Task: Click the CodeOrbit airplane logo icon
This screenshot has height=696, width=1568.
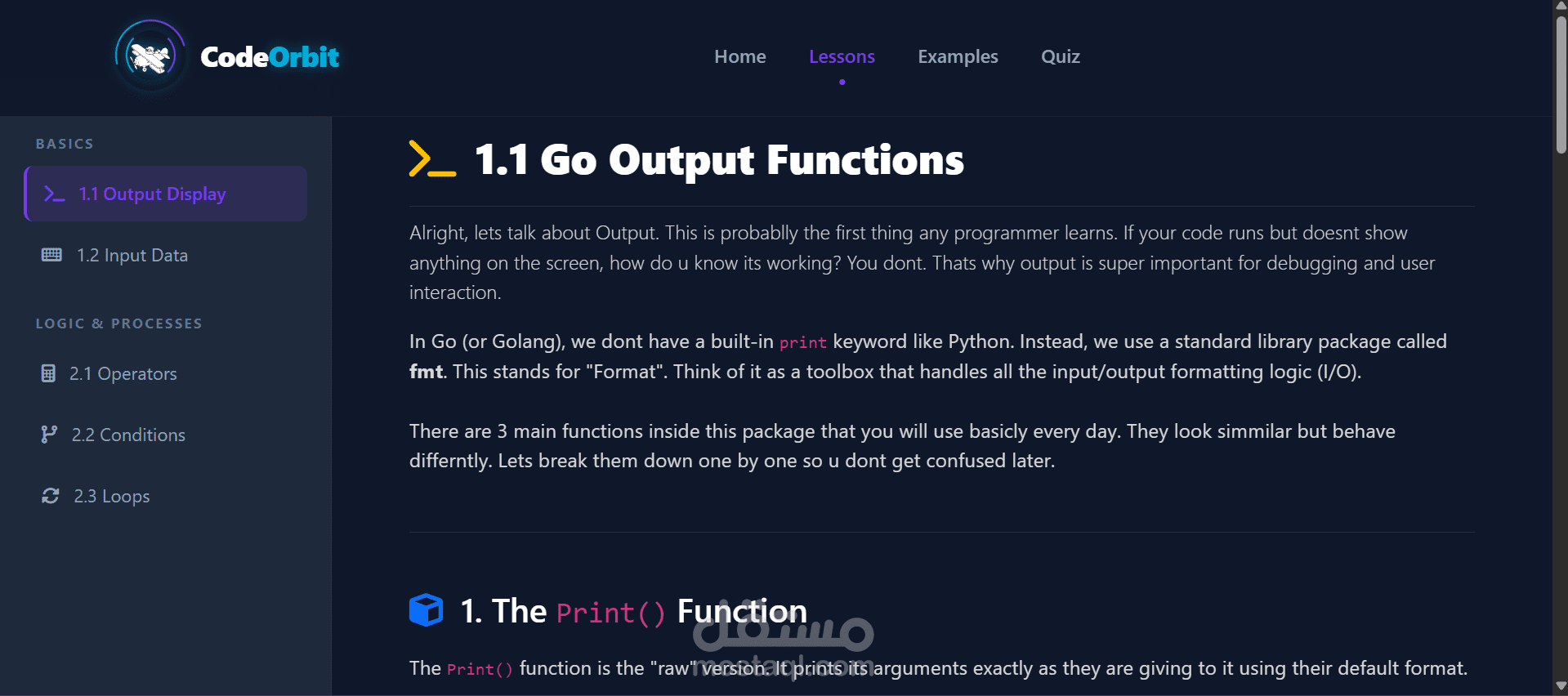Action: [x=150, y=56]
